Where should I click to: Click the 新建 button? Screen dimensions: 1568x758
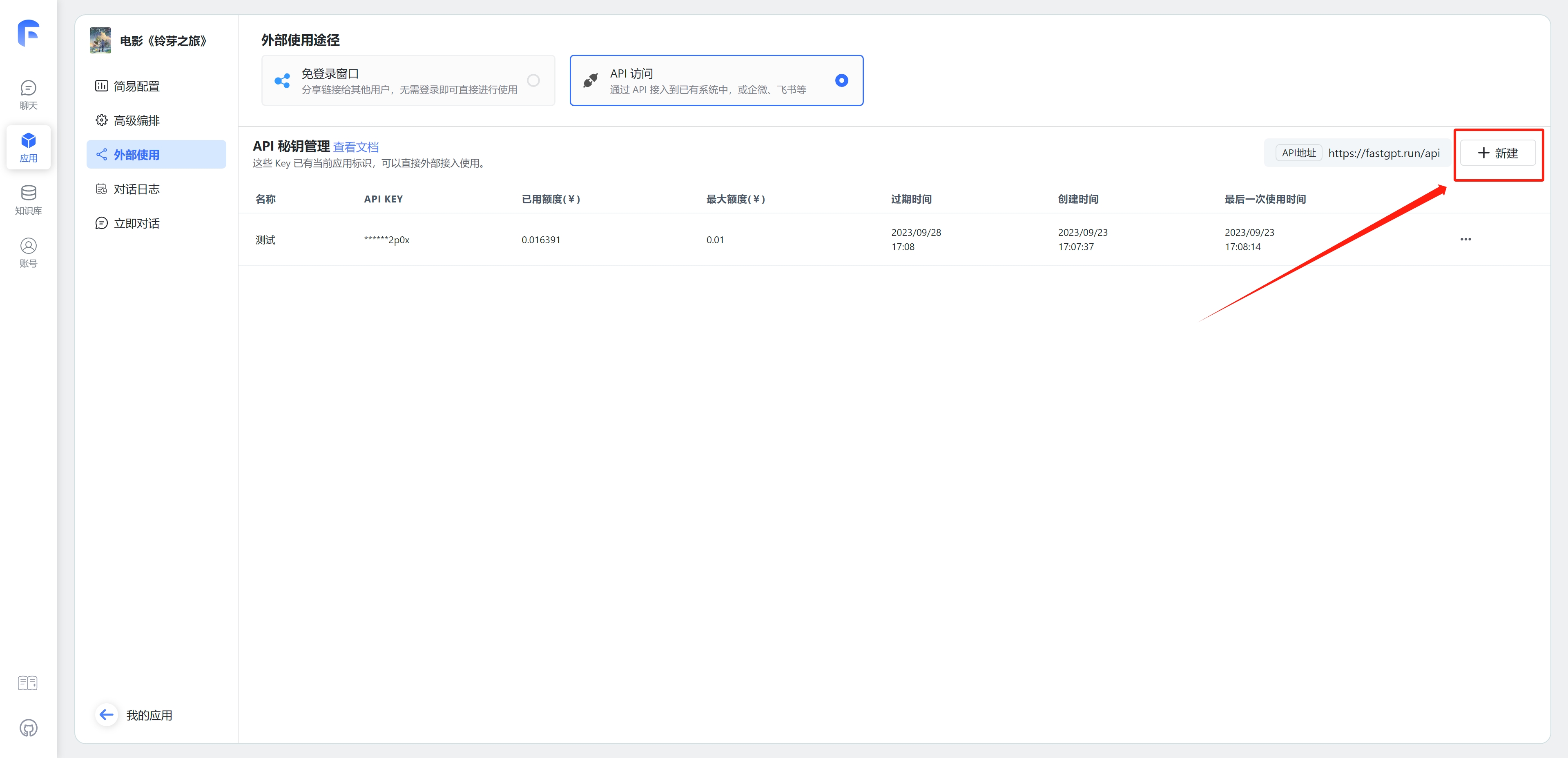(1497, 153)
